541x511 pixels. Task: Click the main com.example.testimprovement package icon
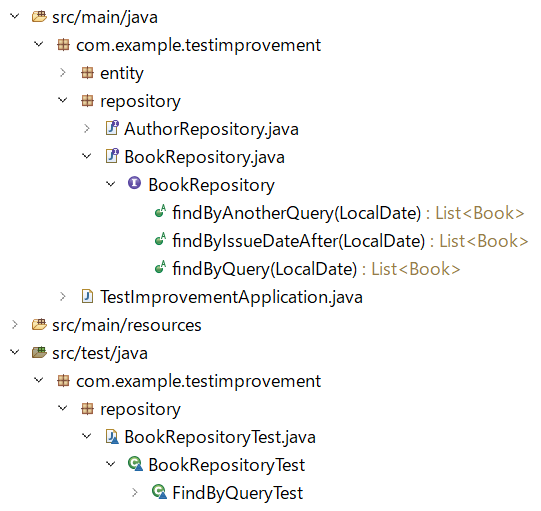(x=63, y=45)
